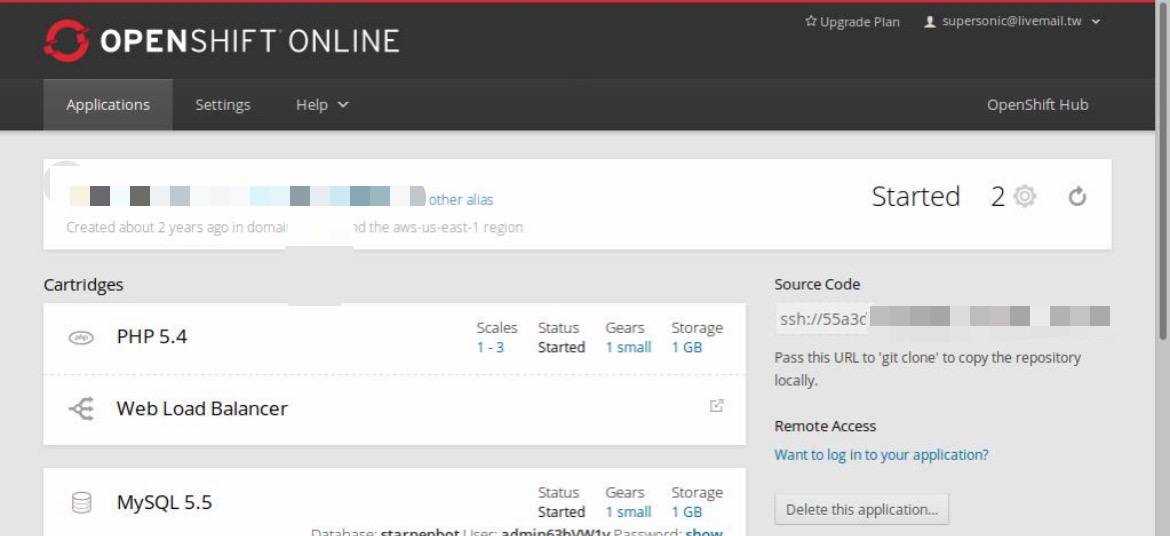This screenshot has height=536, width=1170.
Task: Click the PHP 5.4 cartridge title
Action: (x=151, y=337)
